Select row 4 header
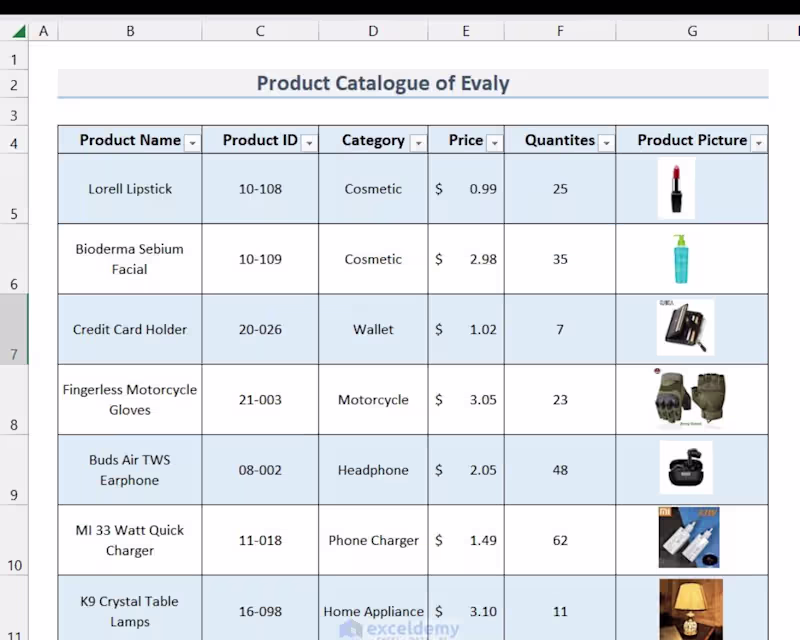800x640 pixels. 14,139
